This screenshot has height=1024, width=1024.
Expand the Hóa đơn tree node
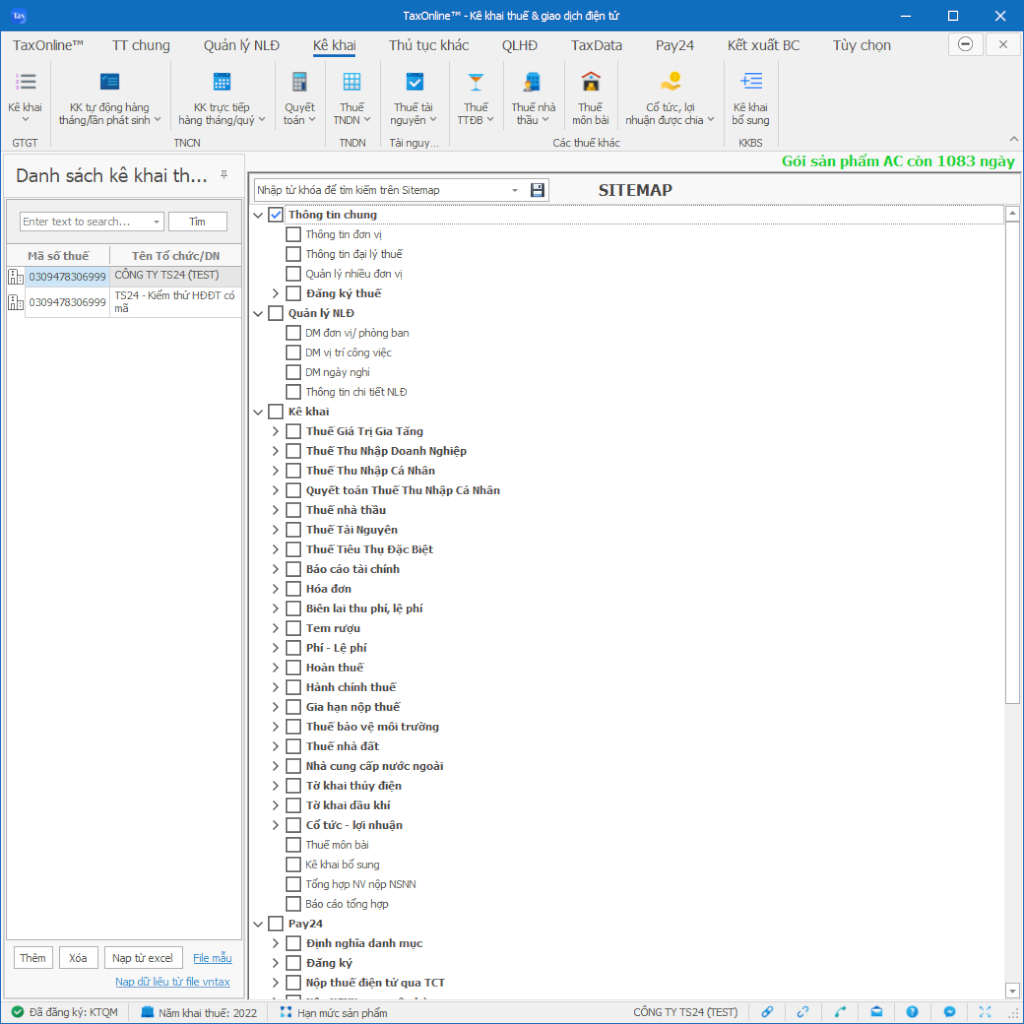click(x=276, y=589)
